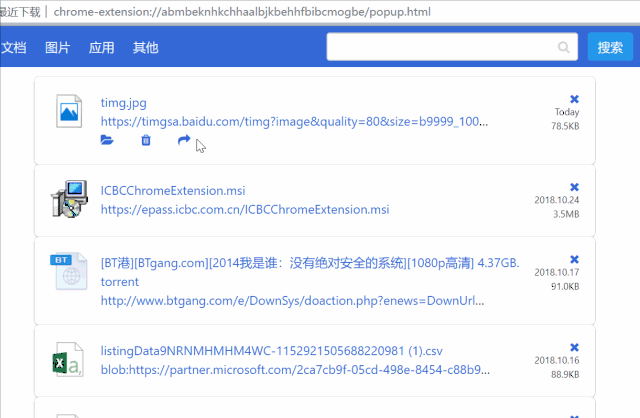Open the timg.jpg file name link

[x=123, y=103]
